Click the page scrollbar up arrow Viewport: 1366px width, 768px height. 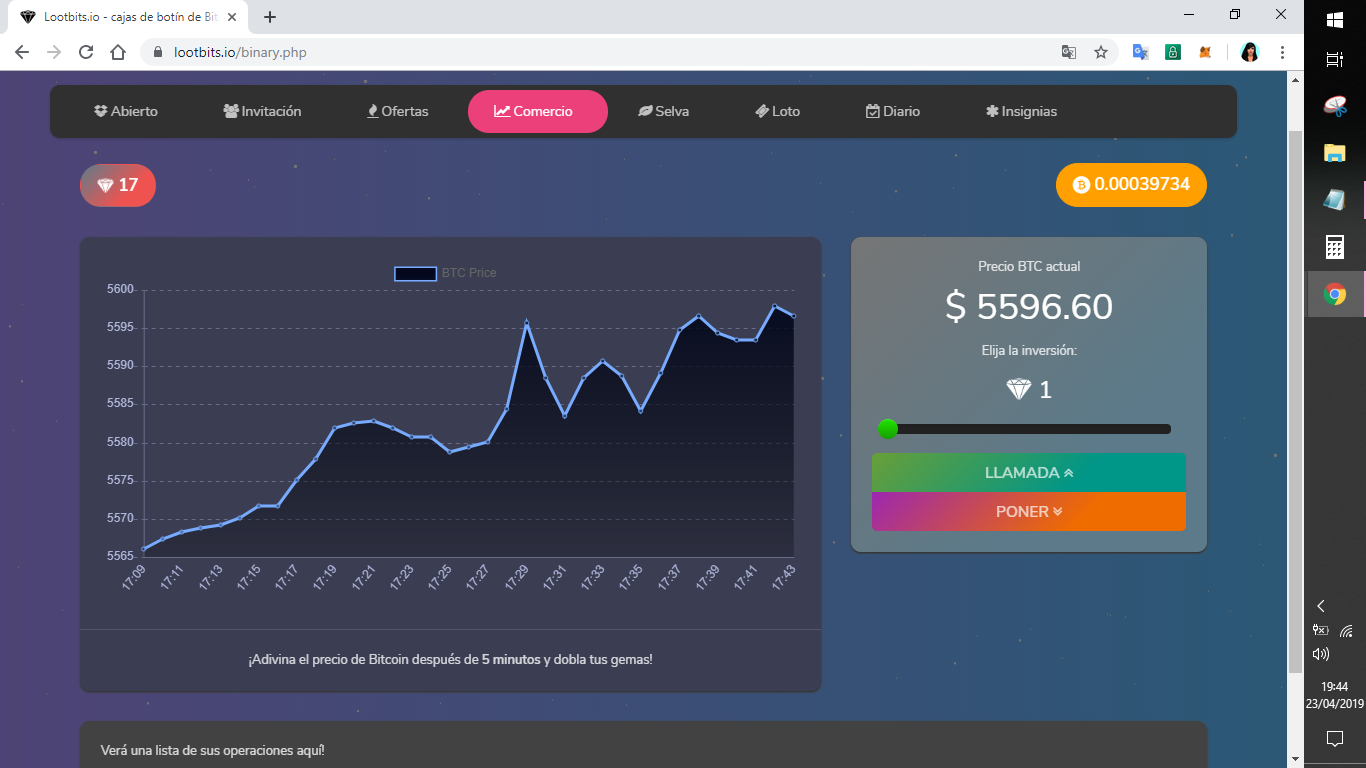1295,79
